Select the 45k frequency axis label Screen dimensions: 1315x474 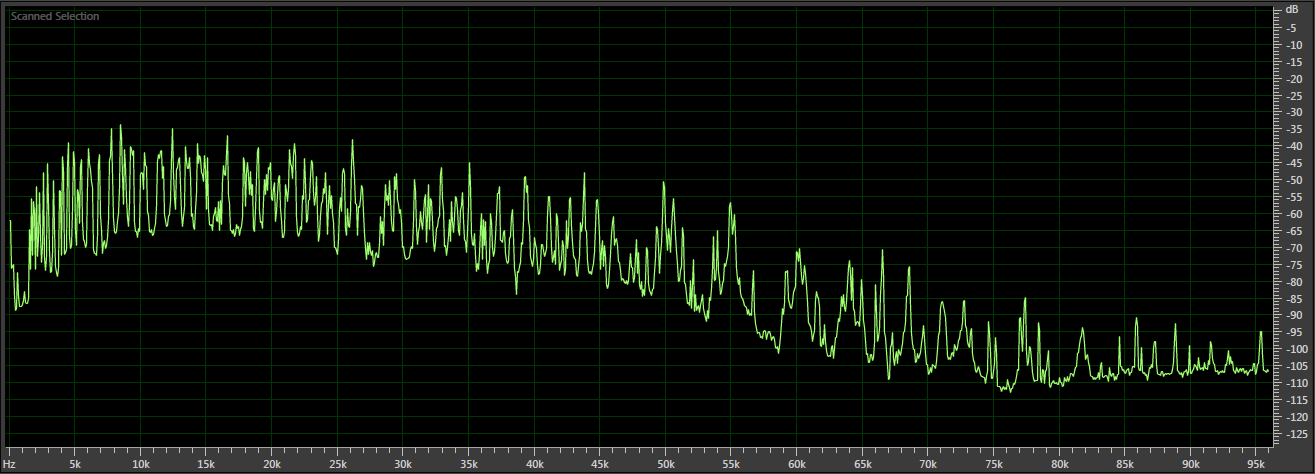click(600, 465)
